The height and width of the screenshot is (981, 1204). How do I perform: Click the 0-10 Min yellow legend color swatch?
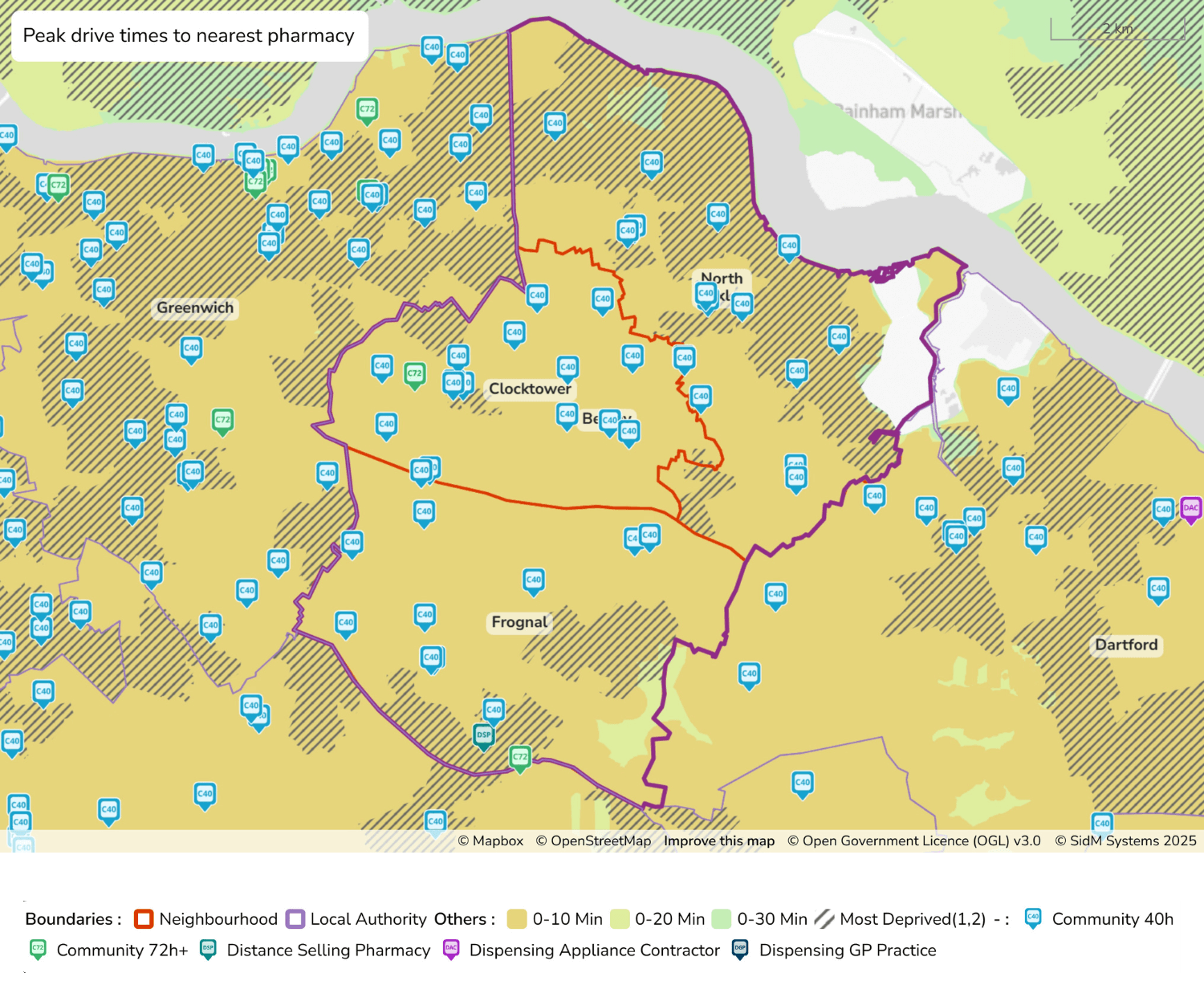point(516,918)
